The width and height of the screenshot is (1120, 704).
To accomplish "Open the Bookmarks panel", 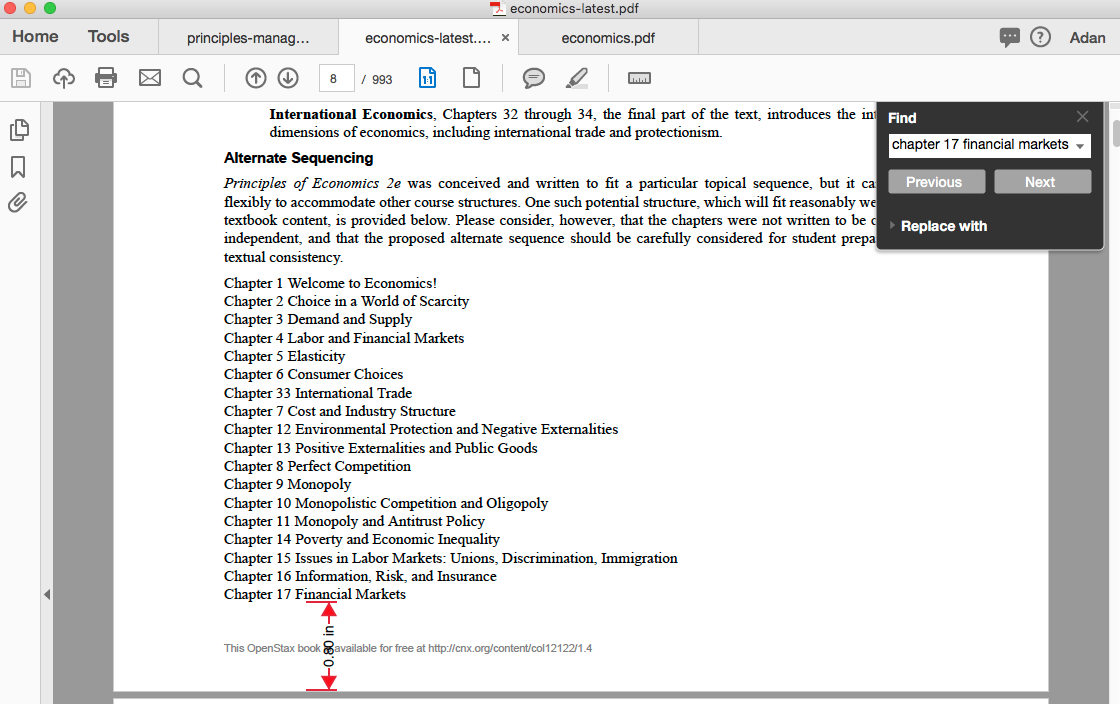I will pos(17,167).
